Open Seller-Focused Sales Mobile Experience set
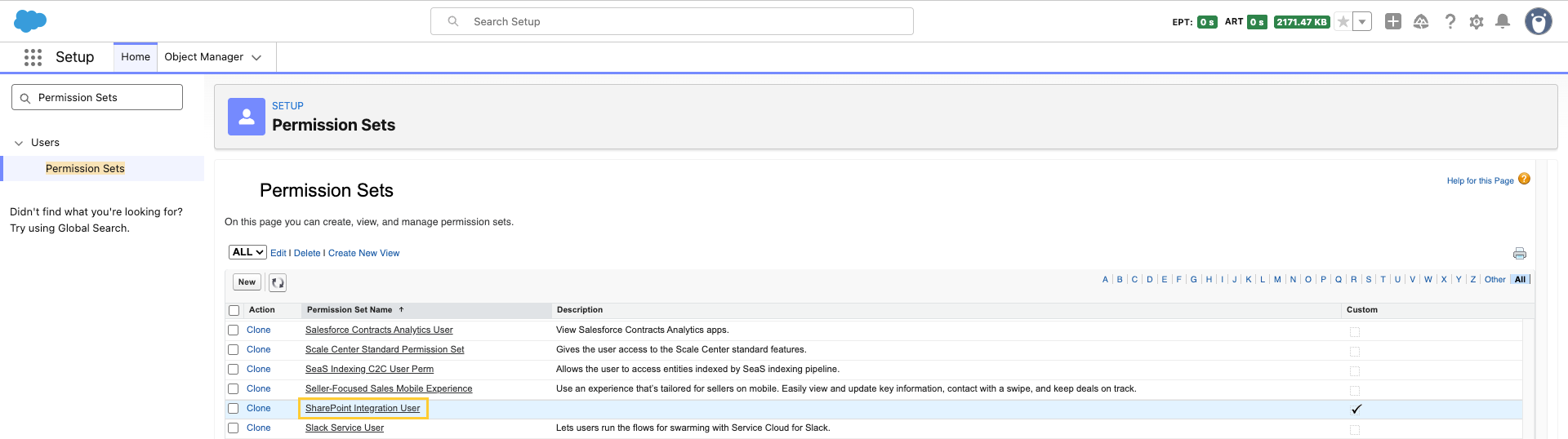 (x=389, y=388)
